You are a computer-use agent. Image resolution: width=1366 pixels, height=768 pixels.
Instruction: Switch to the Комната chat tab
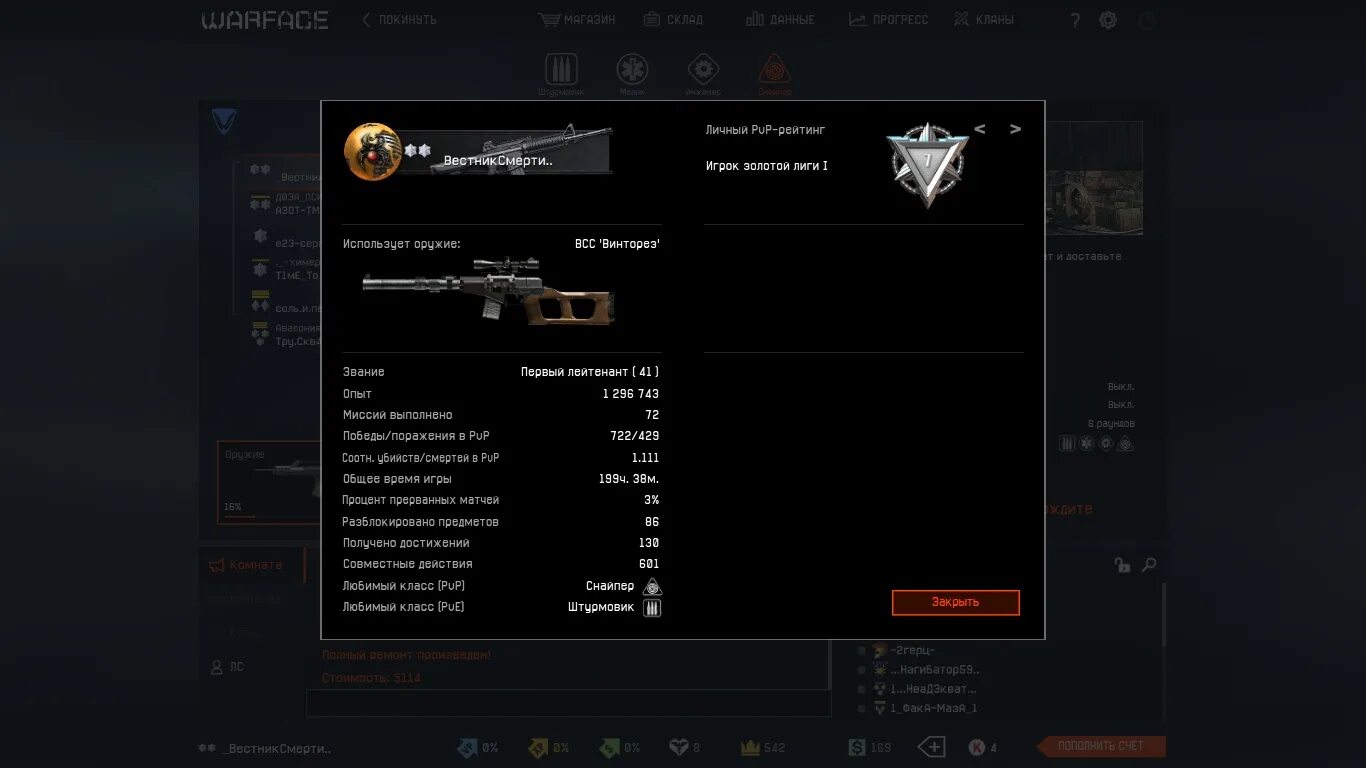tap(246, 565)
